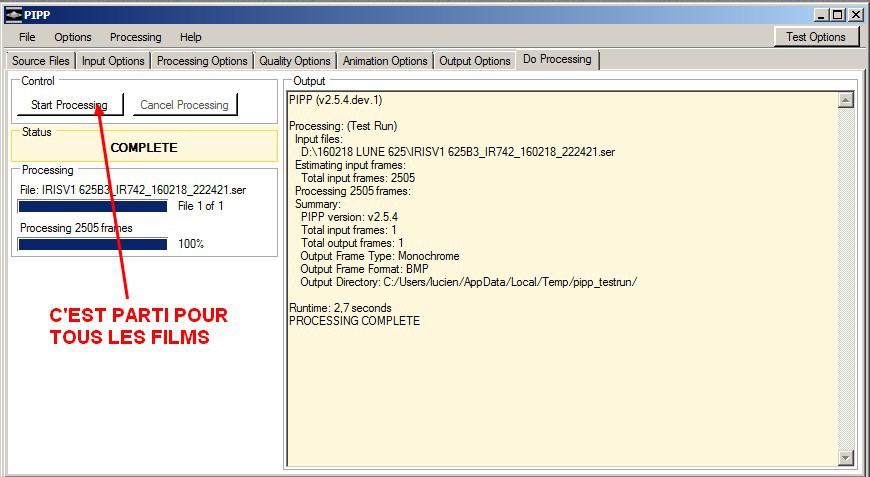This screenshot has height=477, width=870.
Task: Switch to the Processing Options tab
Action: [x=202, y=60]
